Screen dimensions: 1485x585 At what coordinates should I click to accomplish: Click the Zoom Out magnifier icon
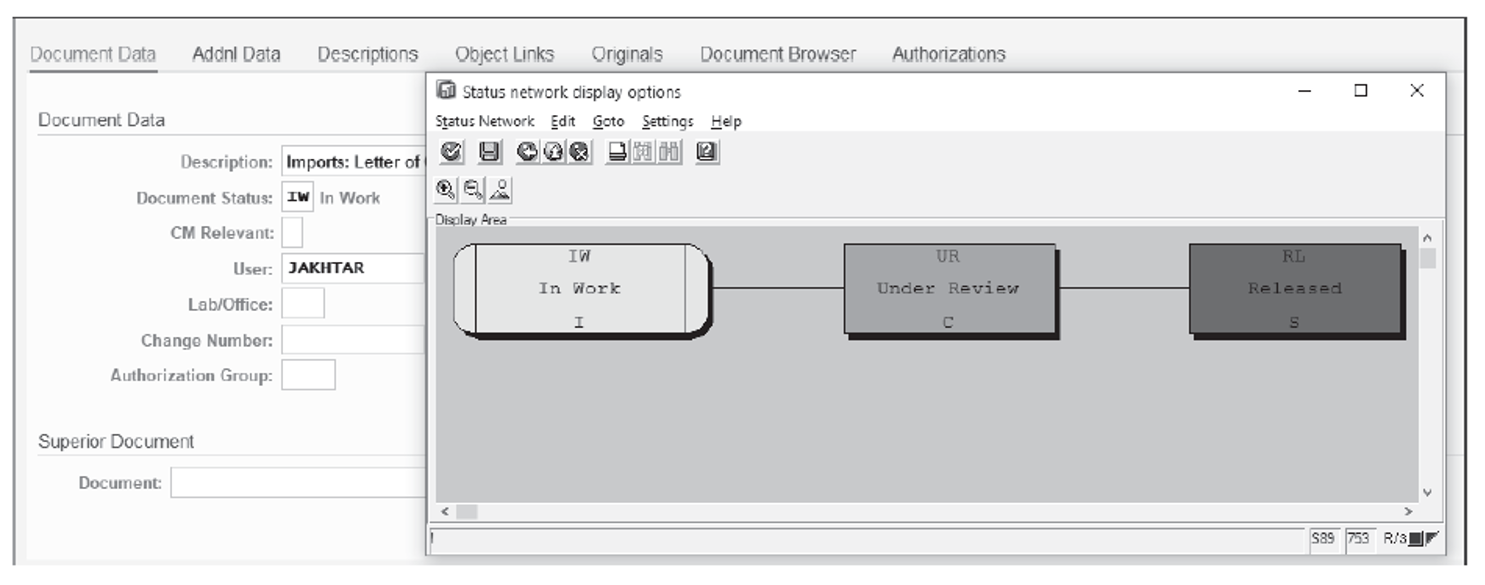[x=472, y=188]
